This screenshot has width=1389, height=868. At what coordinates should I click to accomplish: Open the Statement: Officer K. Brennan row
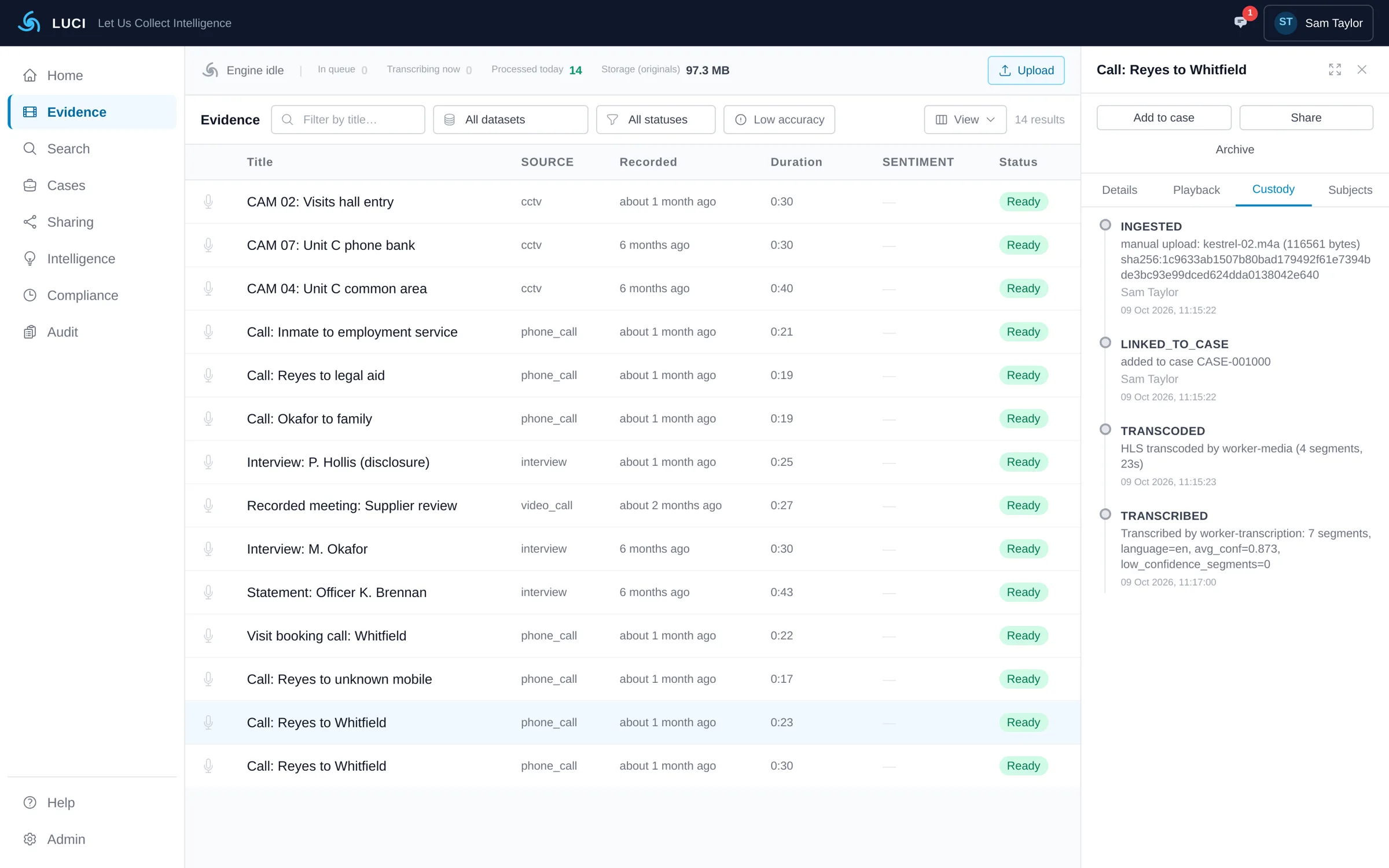click(x=633, y=593)
